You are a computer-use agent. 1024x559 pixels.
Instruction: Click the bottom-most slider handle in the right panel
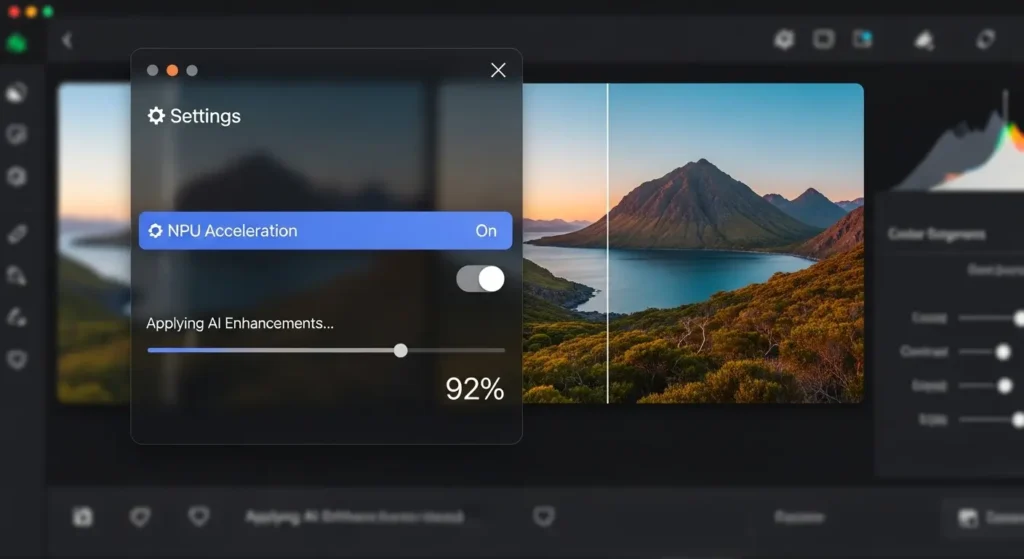click(x=1017, y=420)
